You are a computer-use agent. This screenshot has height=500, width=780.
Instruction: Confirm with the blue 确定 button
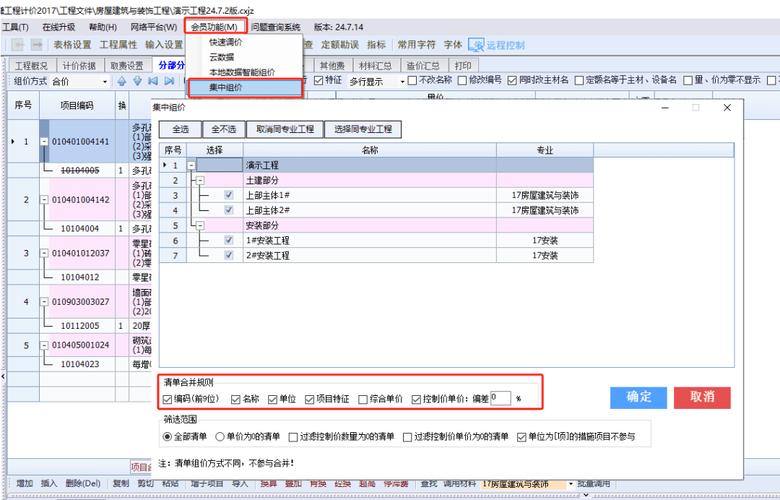point(639,398)
